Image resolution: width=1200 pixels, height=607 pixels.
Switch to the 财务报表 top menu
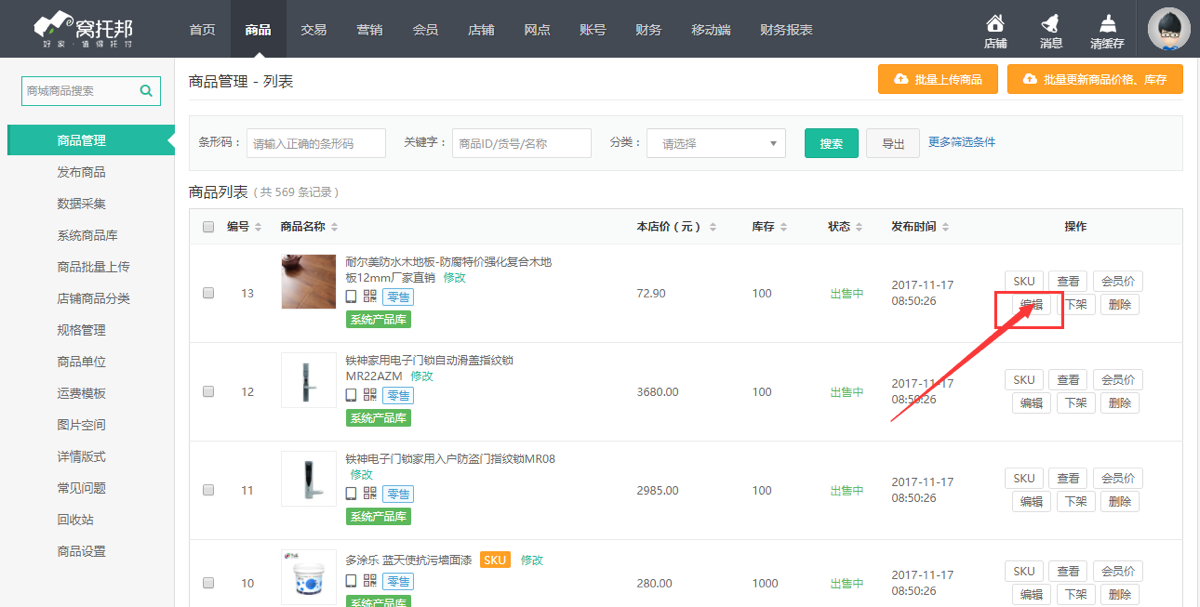(786, 30)
